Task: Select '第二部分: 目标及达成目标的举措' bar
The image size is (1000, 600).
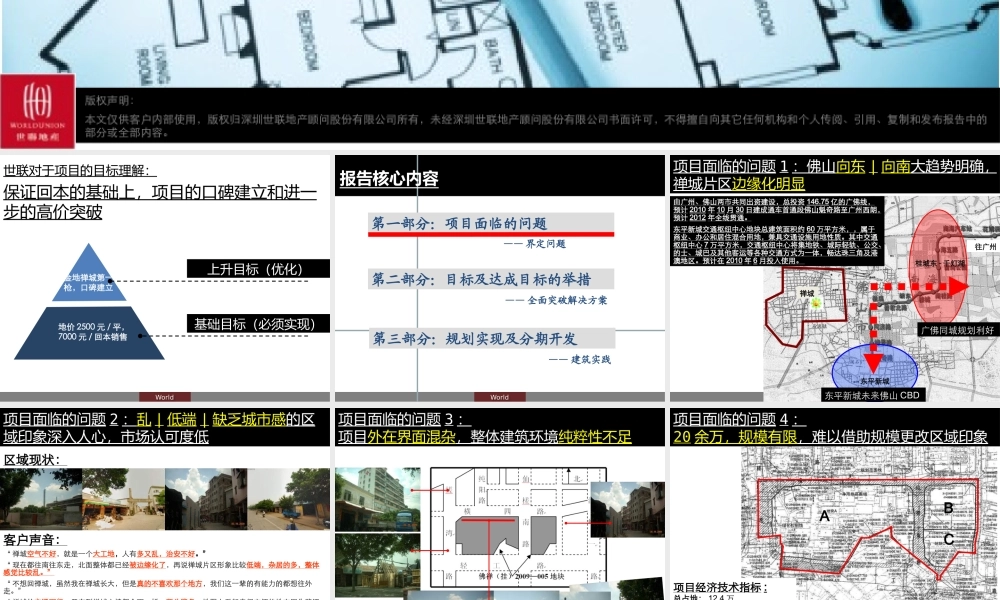Action: (490, 279)
